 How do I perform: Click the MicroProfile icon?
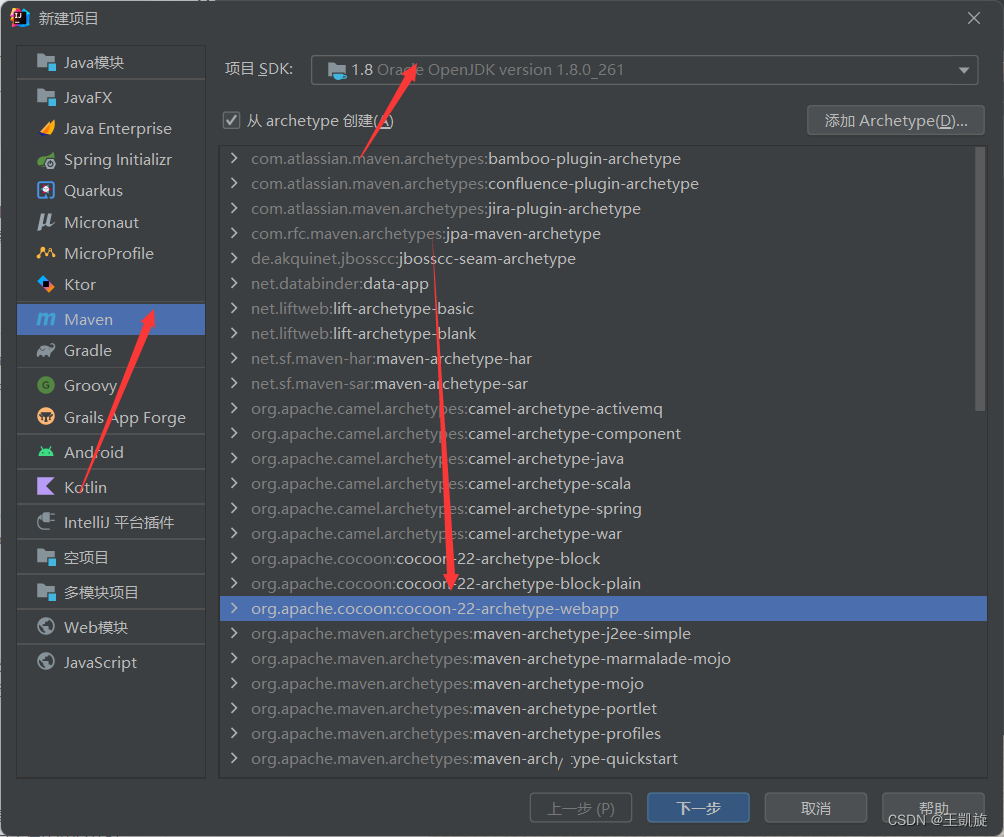[x=46, y=254]
